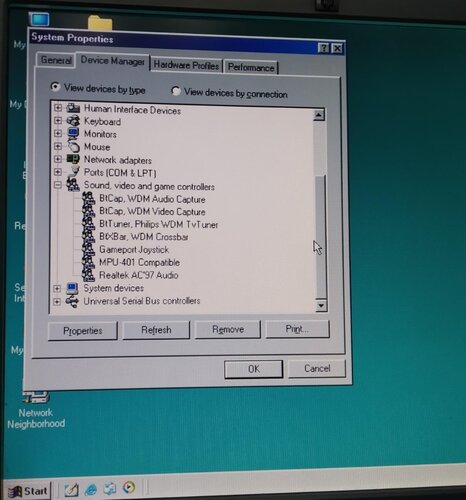This screenshot has height=500, width=466.
Task: Click the Monitors category icon
Action: pyautogui.click(x=73, y=133)
